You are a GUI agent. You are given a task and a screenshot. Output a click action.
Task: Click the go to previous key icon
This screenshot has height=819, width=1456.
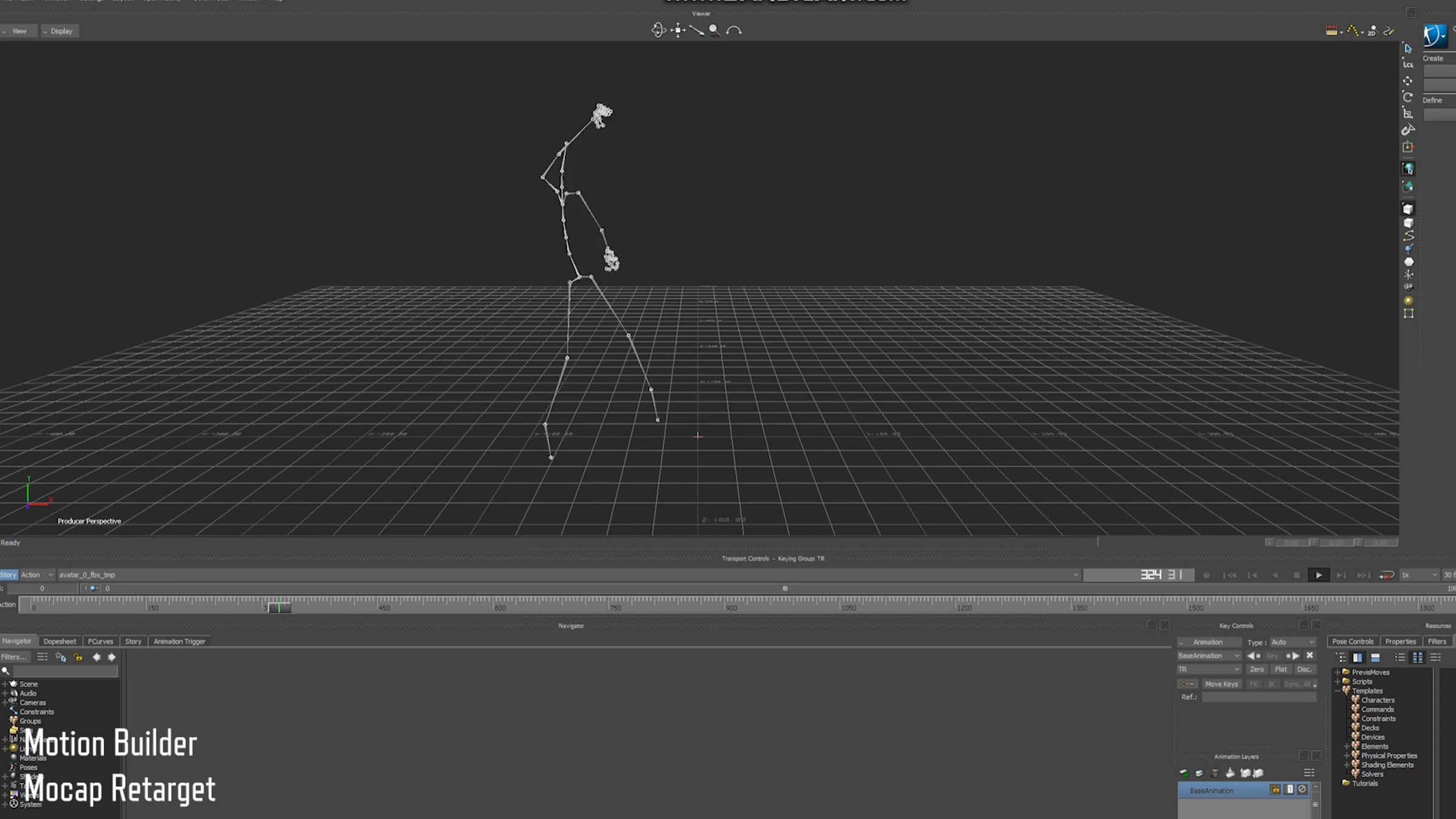(x=1252, y=656)
